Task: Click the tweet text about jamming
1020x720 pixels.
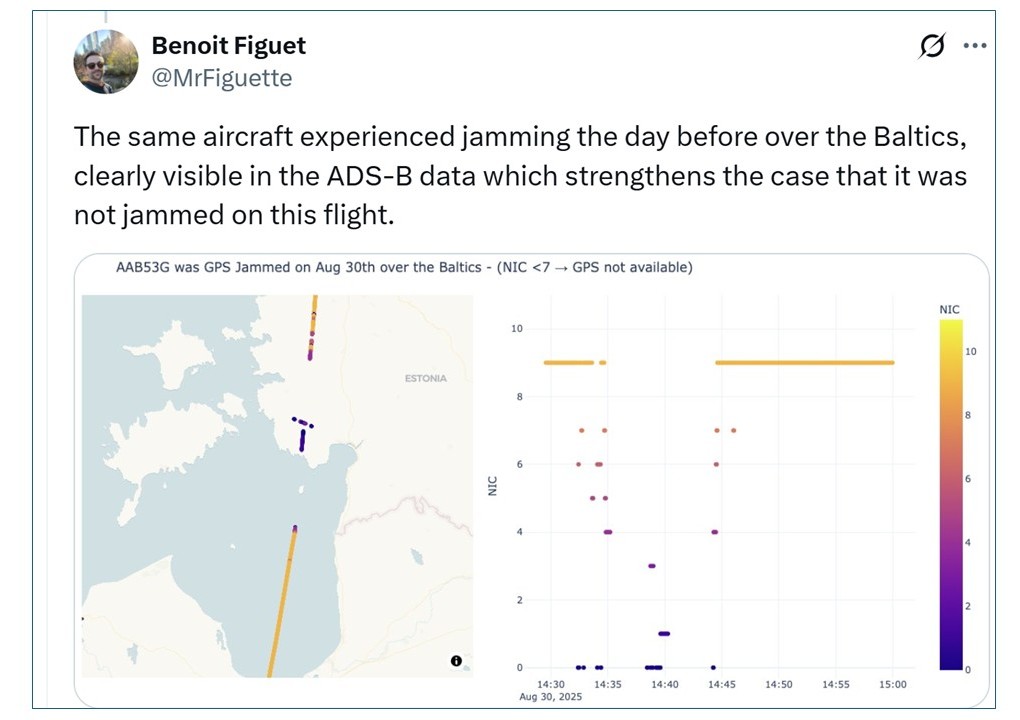Action: click(x=519, y=175)
